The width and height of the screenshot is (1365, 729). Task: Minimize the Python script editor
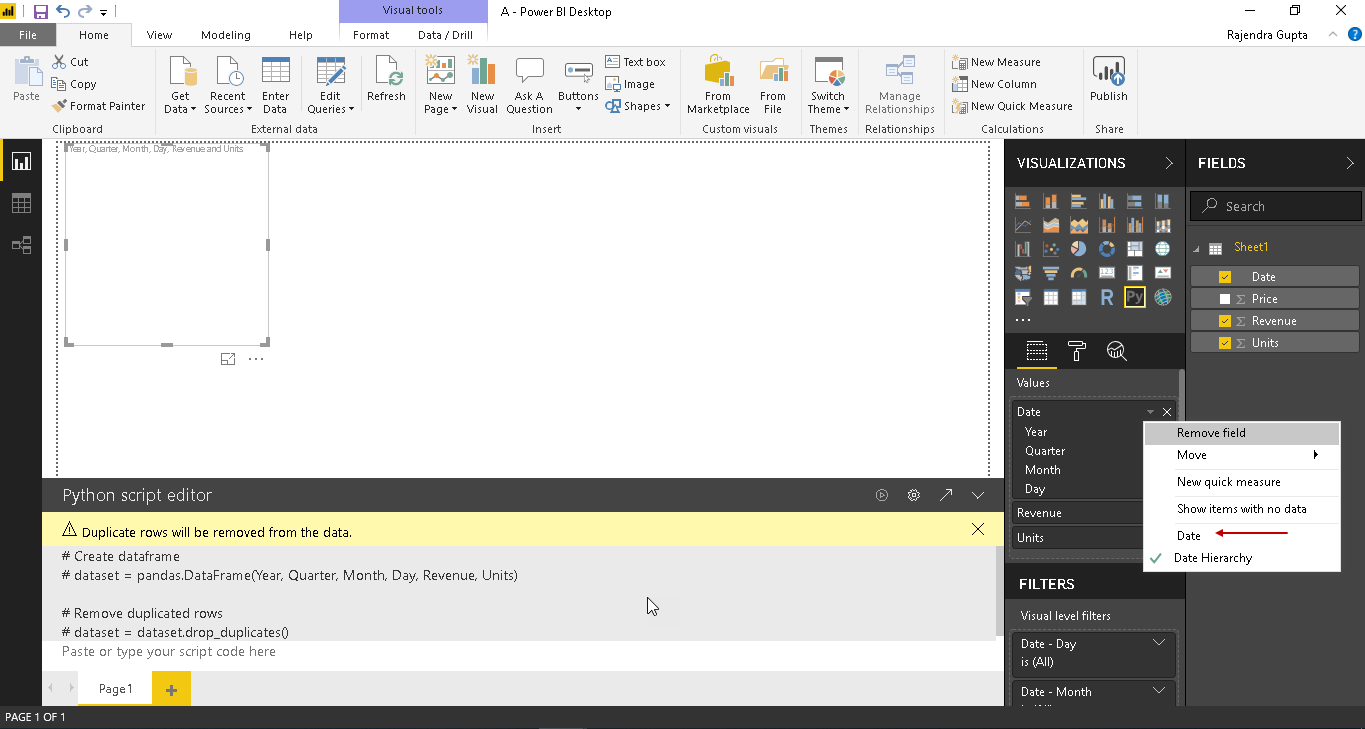tap(978, 495)
